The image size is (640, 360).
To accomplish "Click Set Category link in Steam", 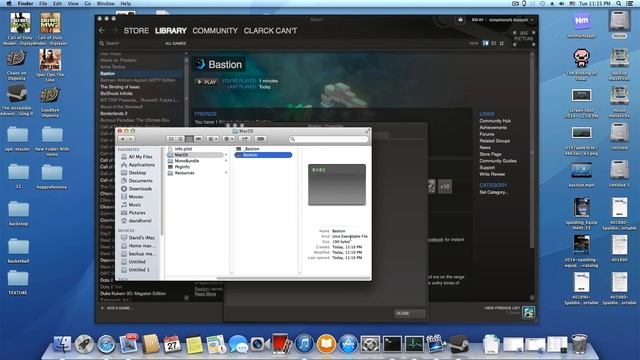I will tap(493, 192).
